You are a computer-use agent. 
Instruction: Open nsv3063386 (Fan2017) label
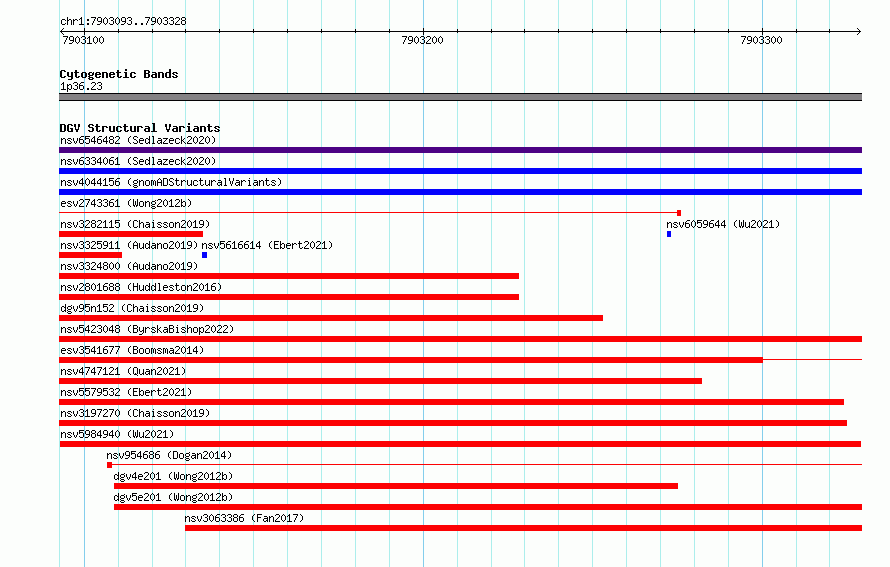pos(244,518)
